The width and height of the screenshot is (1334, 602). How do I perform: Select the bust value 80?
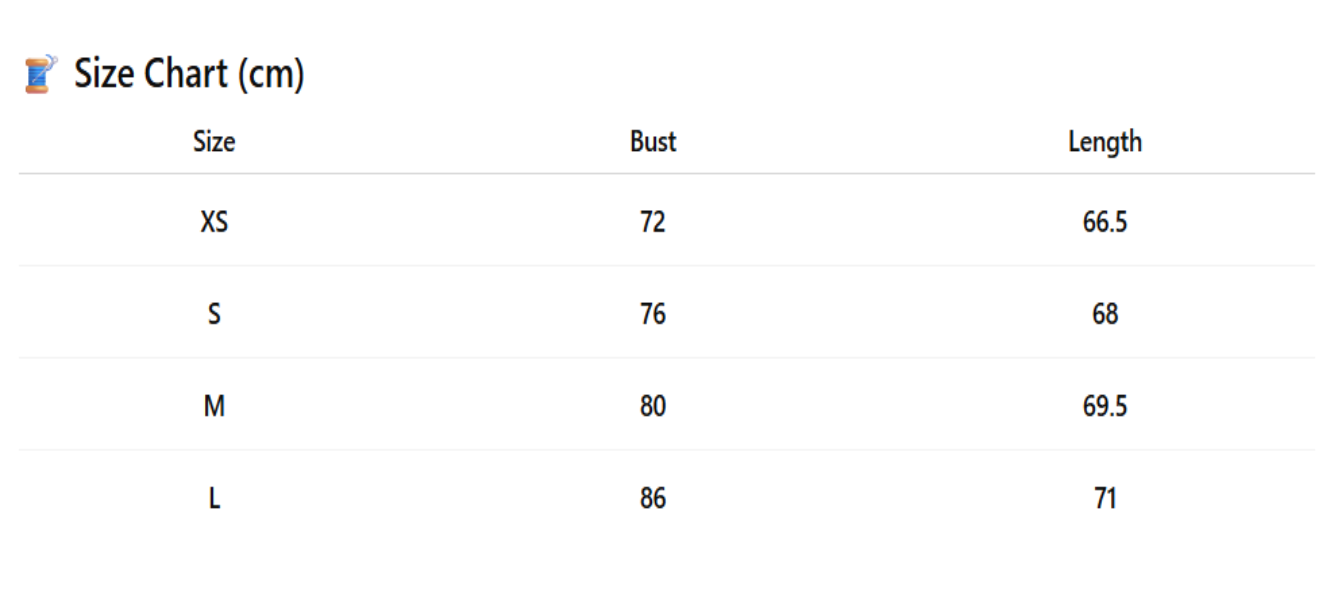(x=653, y=406)
